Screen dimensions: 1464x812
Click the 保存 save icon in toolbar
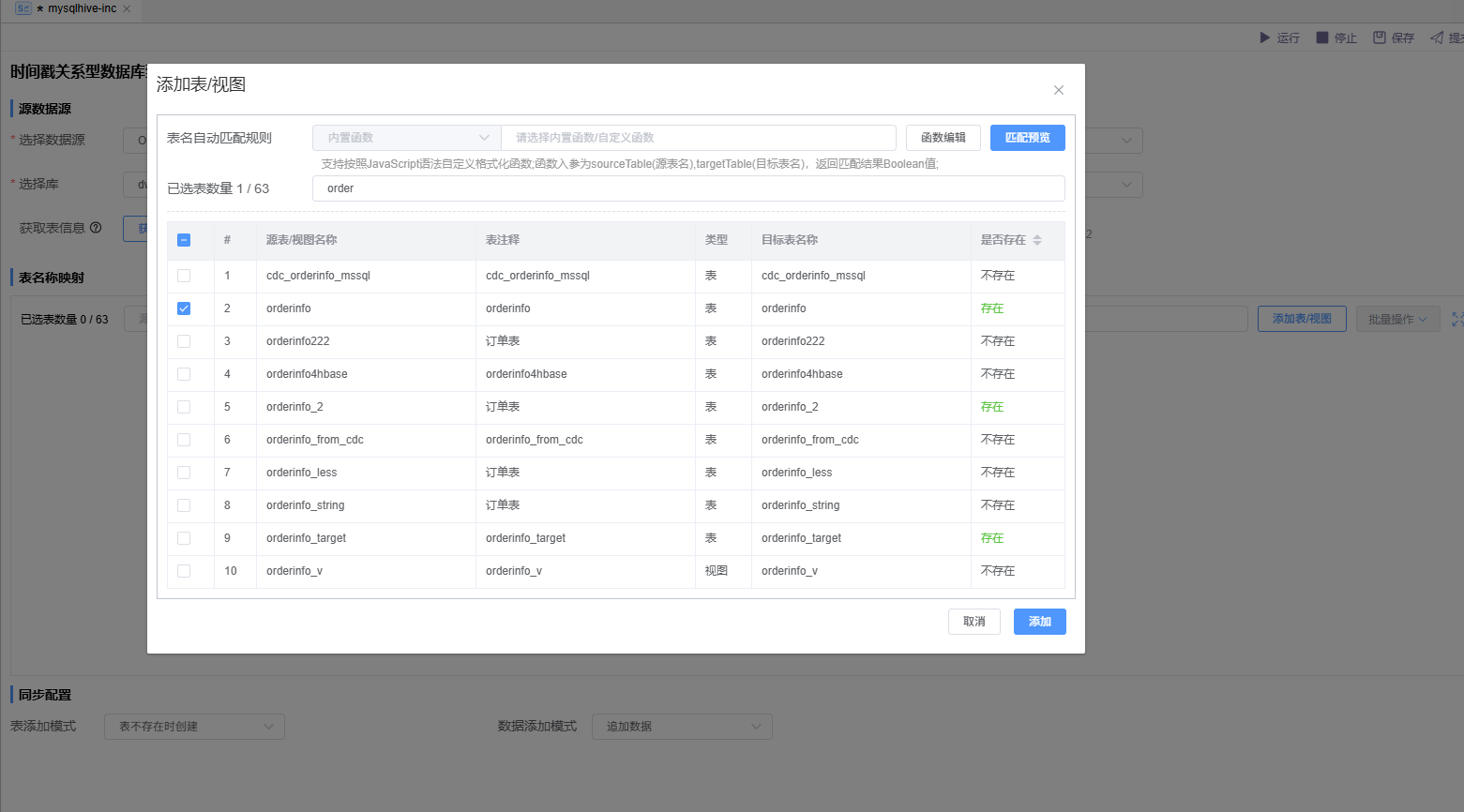point(1380,38)
